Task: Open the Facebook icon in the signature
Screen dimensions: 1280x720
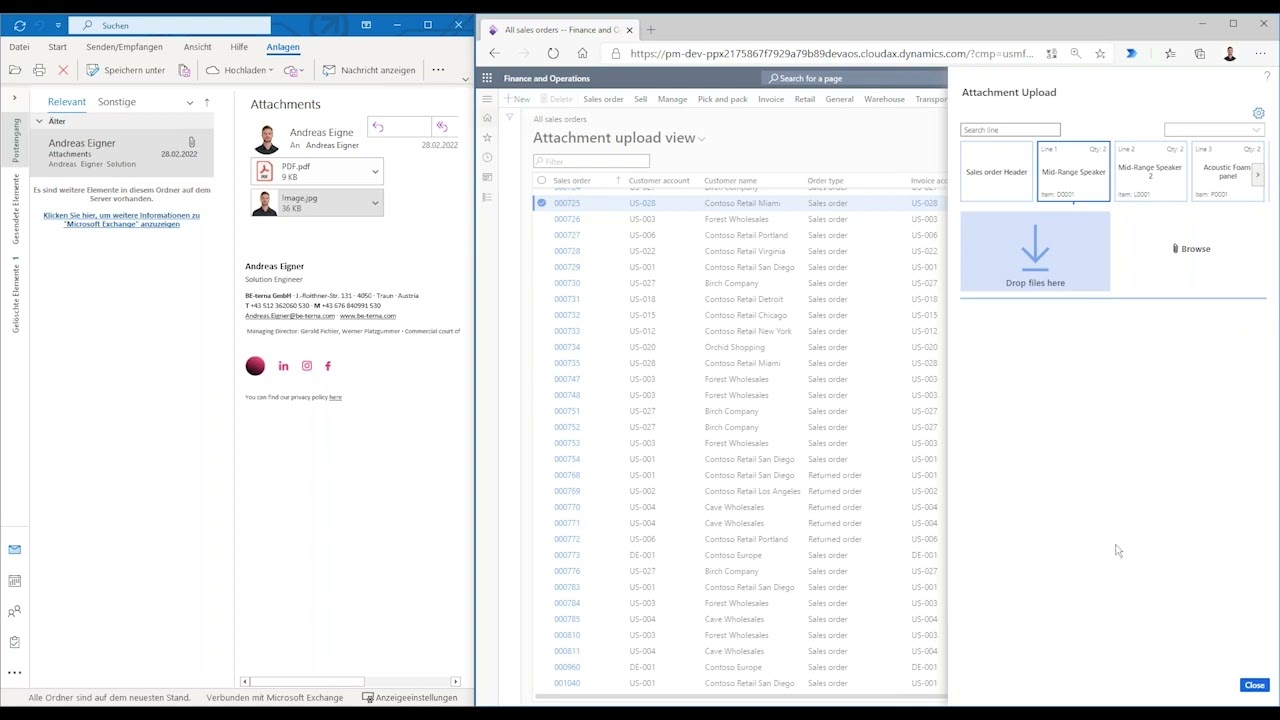Action: coord(327,366)
